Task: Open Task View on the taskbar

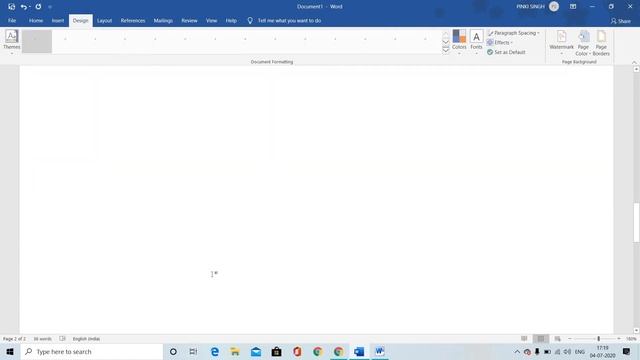Action: click(x=193, y=351)
